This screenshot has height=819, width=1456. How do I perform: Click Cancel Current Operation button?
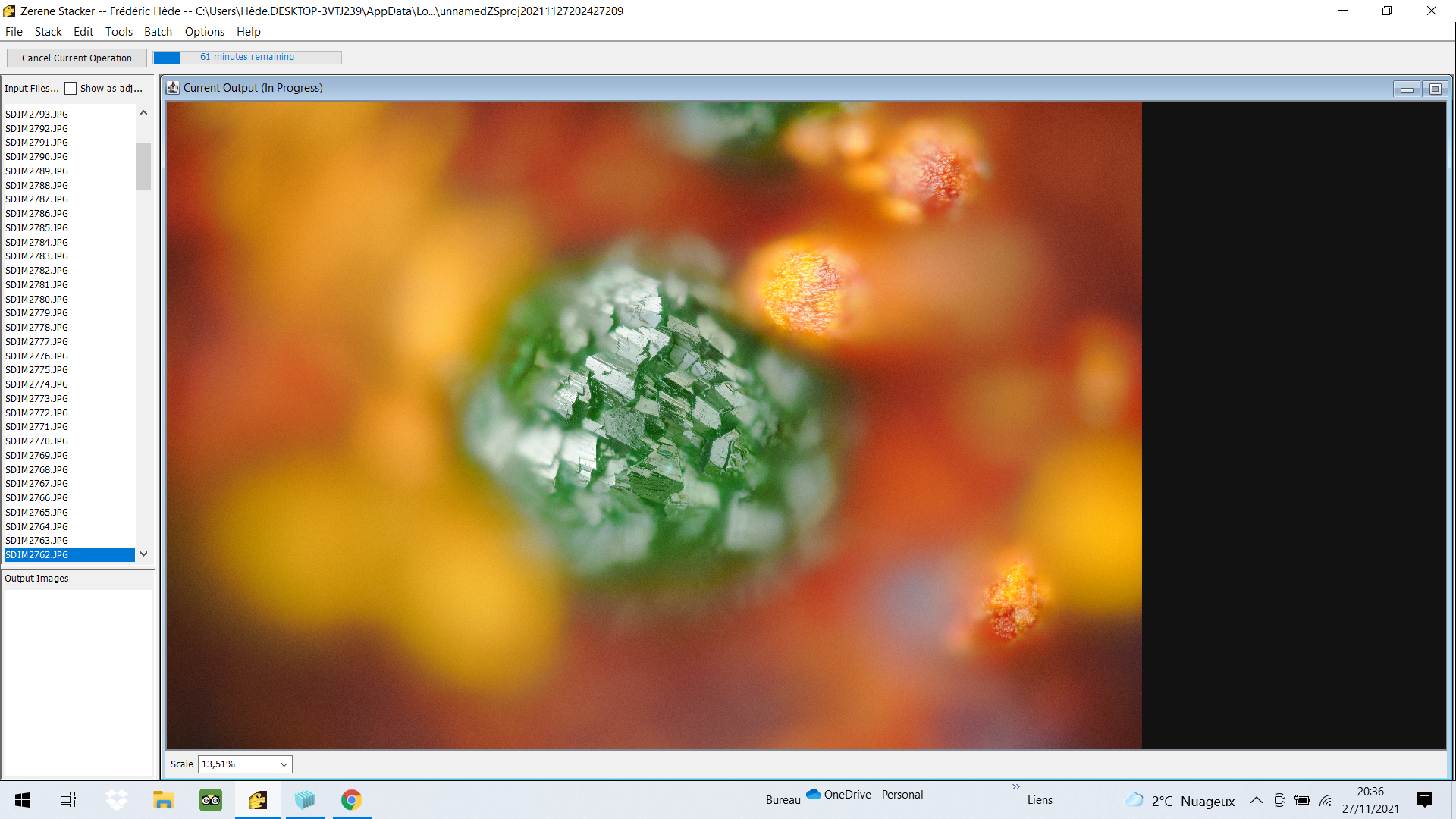[77, 58]
